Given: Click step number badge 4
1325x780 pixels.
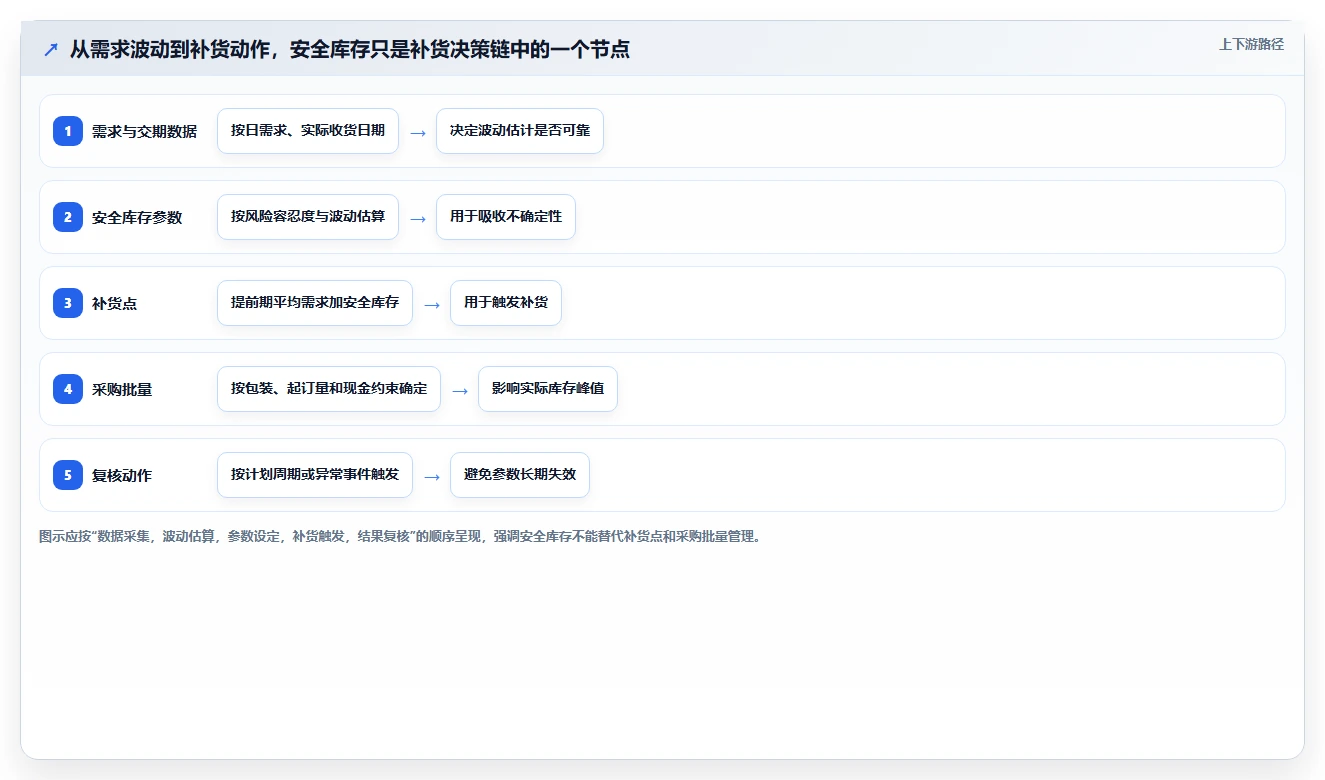Looking at the screenshot, I should (x=68, y=388).
